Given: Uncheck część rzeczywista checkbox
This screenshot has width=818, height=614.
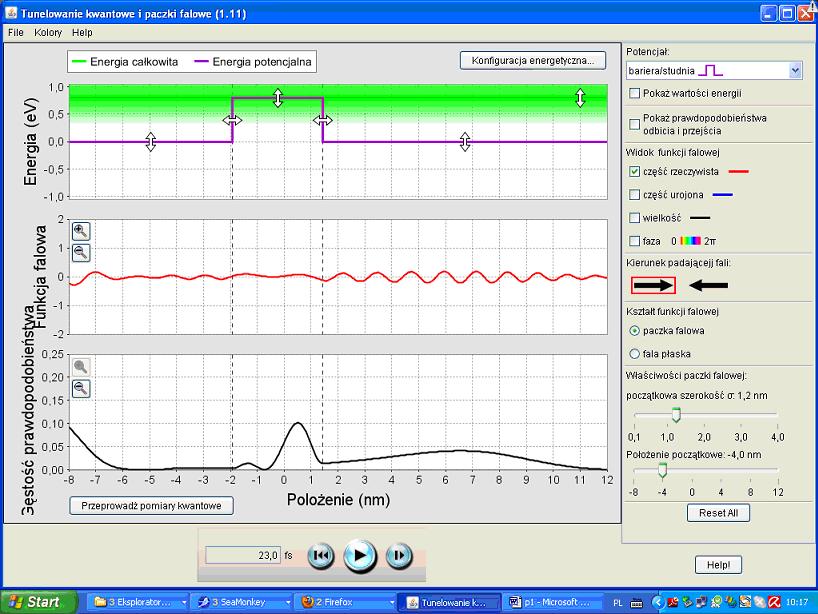Looking at the screenshot, I should 634,171.
